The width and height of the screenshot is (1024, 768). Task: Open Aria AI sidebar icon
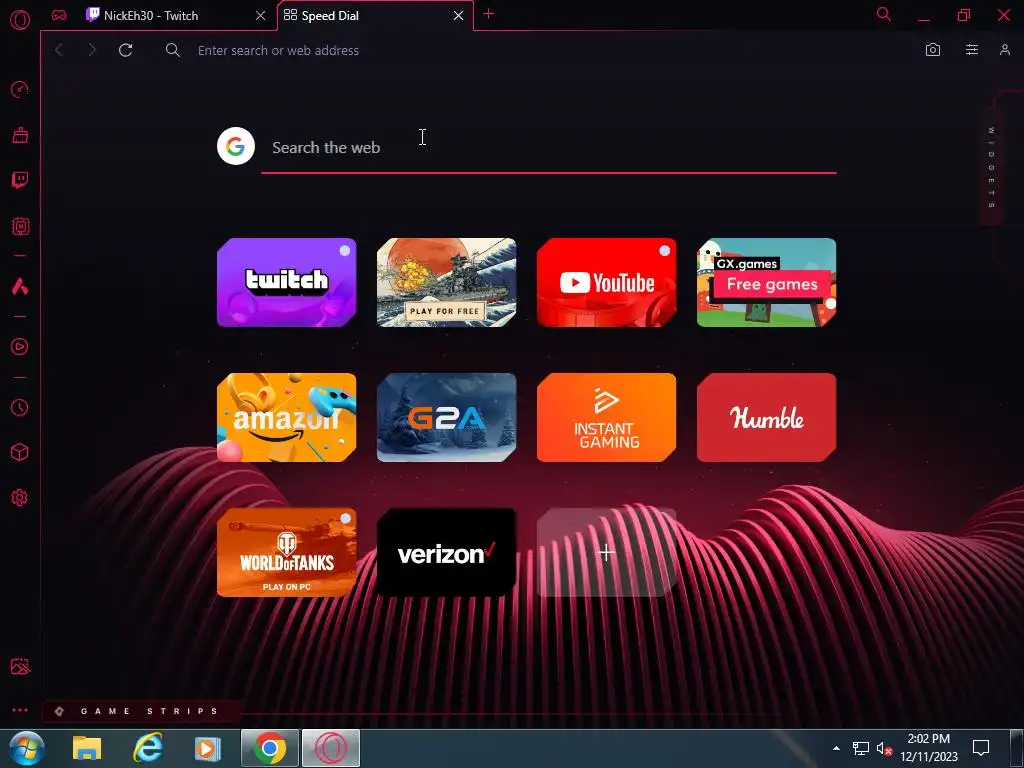(x=20, y=286)
